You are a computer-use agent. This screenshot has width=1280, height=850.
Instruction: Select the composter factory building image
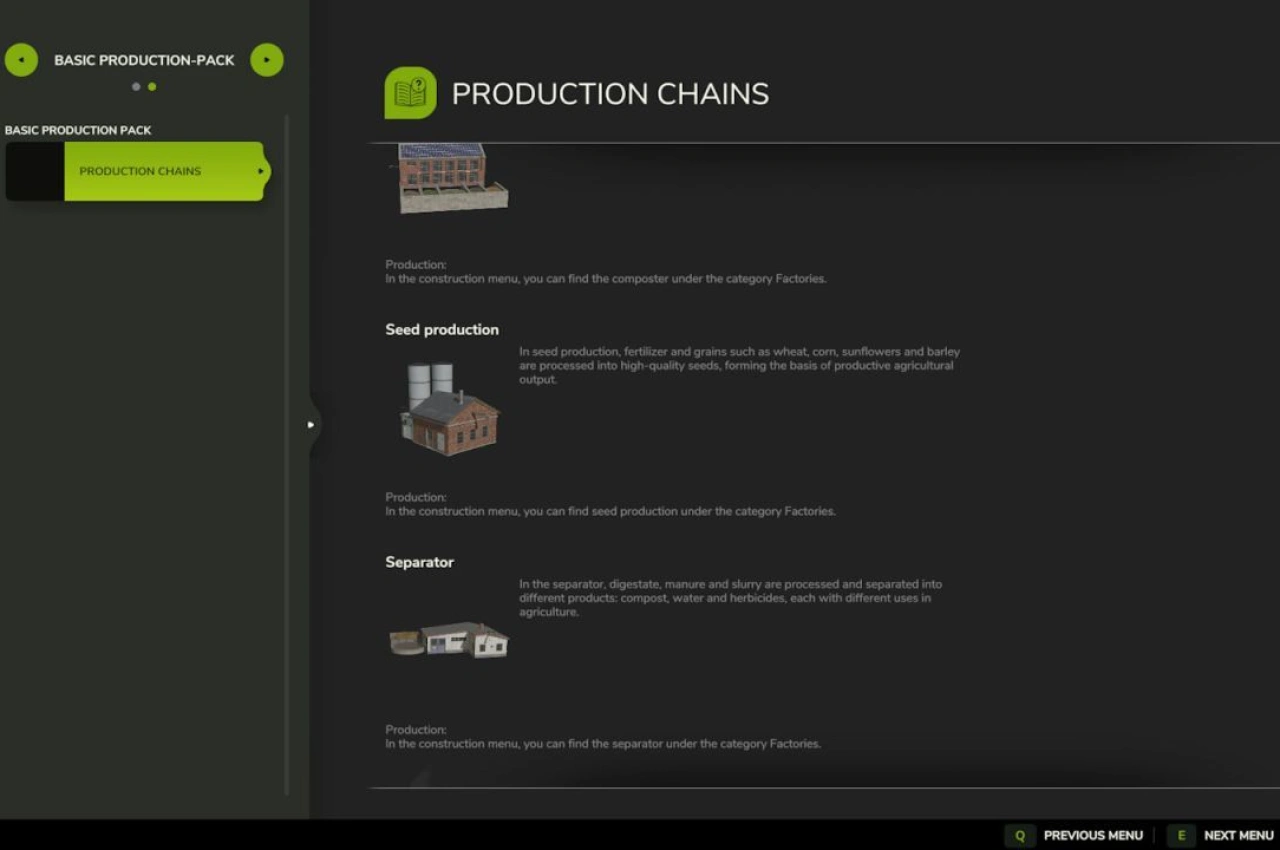(x=452, y=178)
